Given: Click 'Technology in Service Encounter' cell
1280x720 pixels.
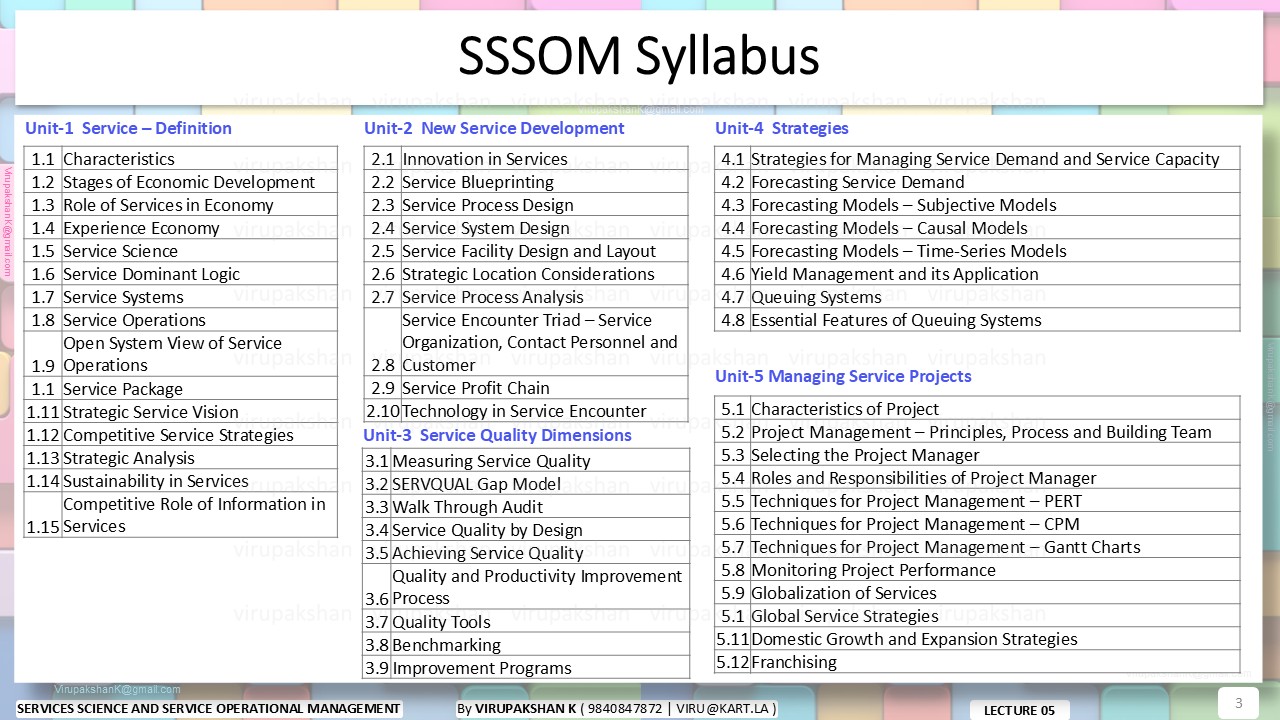Looking at the screenshot, I should 544,410.
